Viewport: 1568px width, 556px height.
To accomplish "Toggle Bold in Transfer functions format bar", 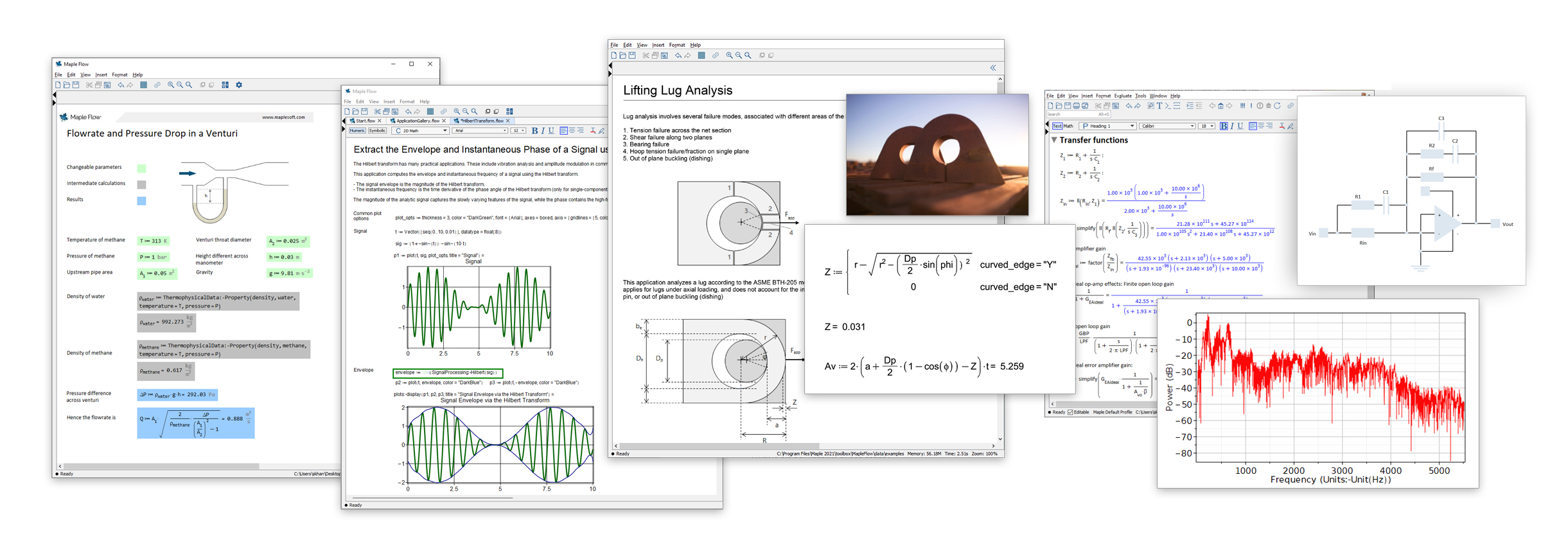I will point(1224,126).
